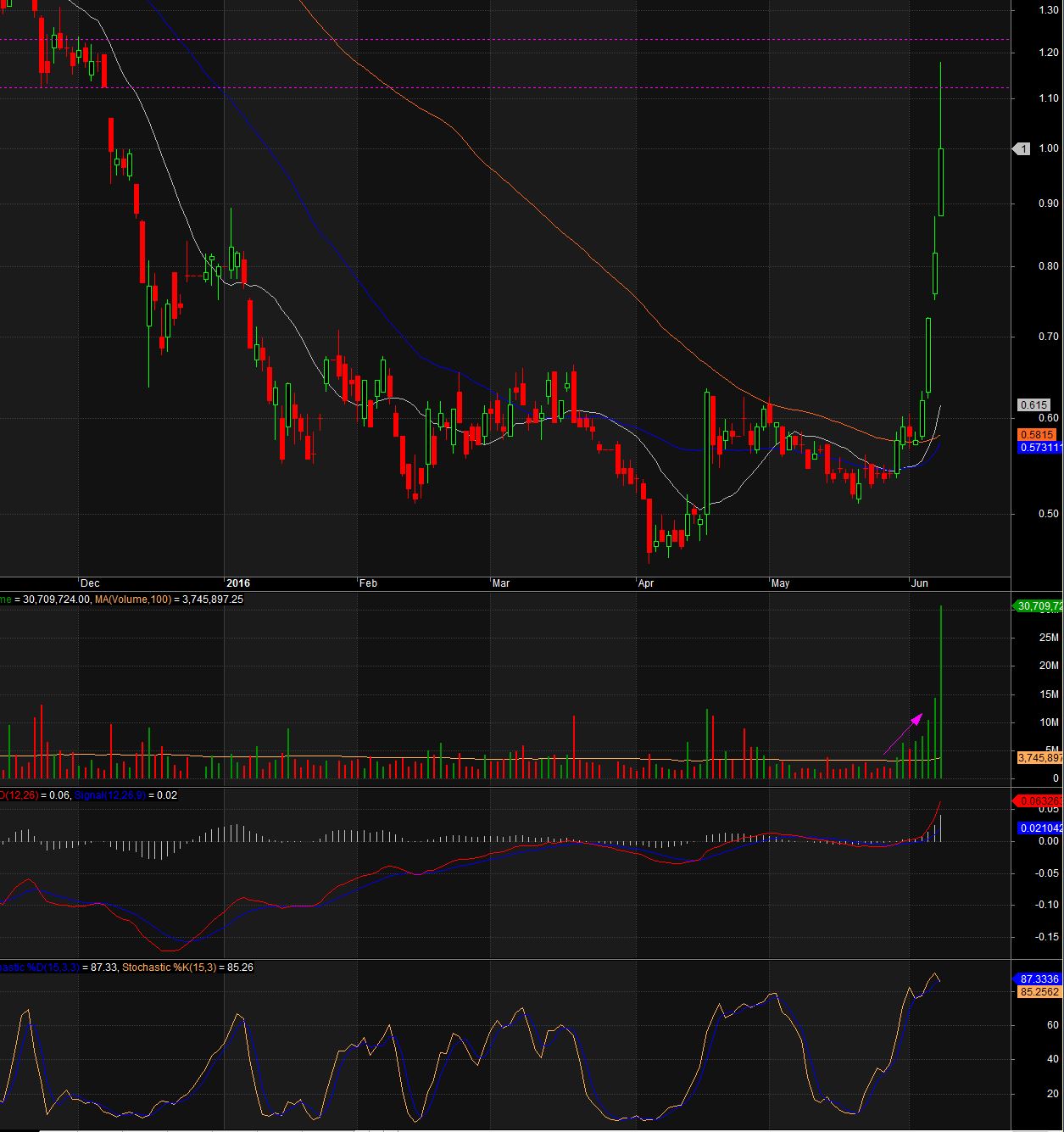Click the orange 3,745,897 volume MA tag
1064x1132 pixels.
1039,758
